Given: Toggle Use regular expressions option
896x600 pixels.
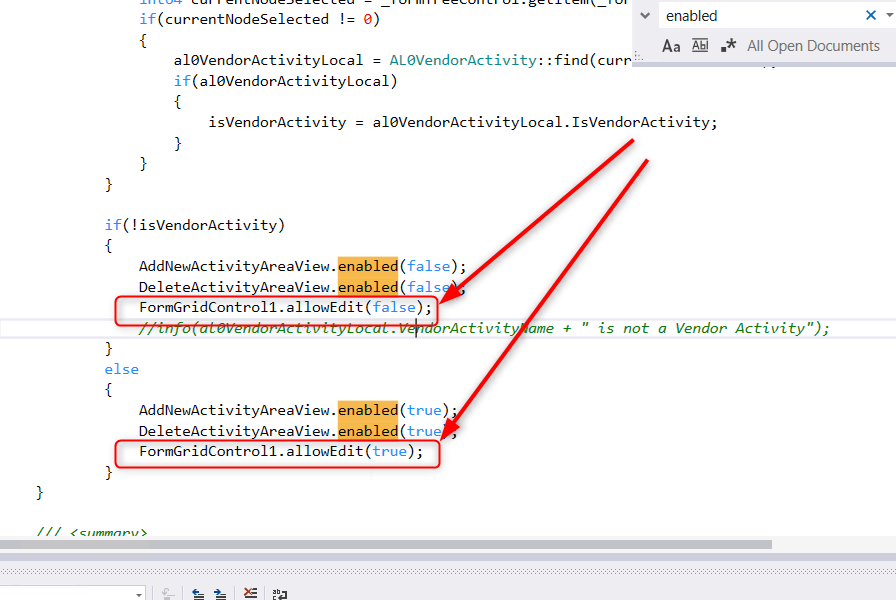Looking at the screenshot, I should point(728,46).
